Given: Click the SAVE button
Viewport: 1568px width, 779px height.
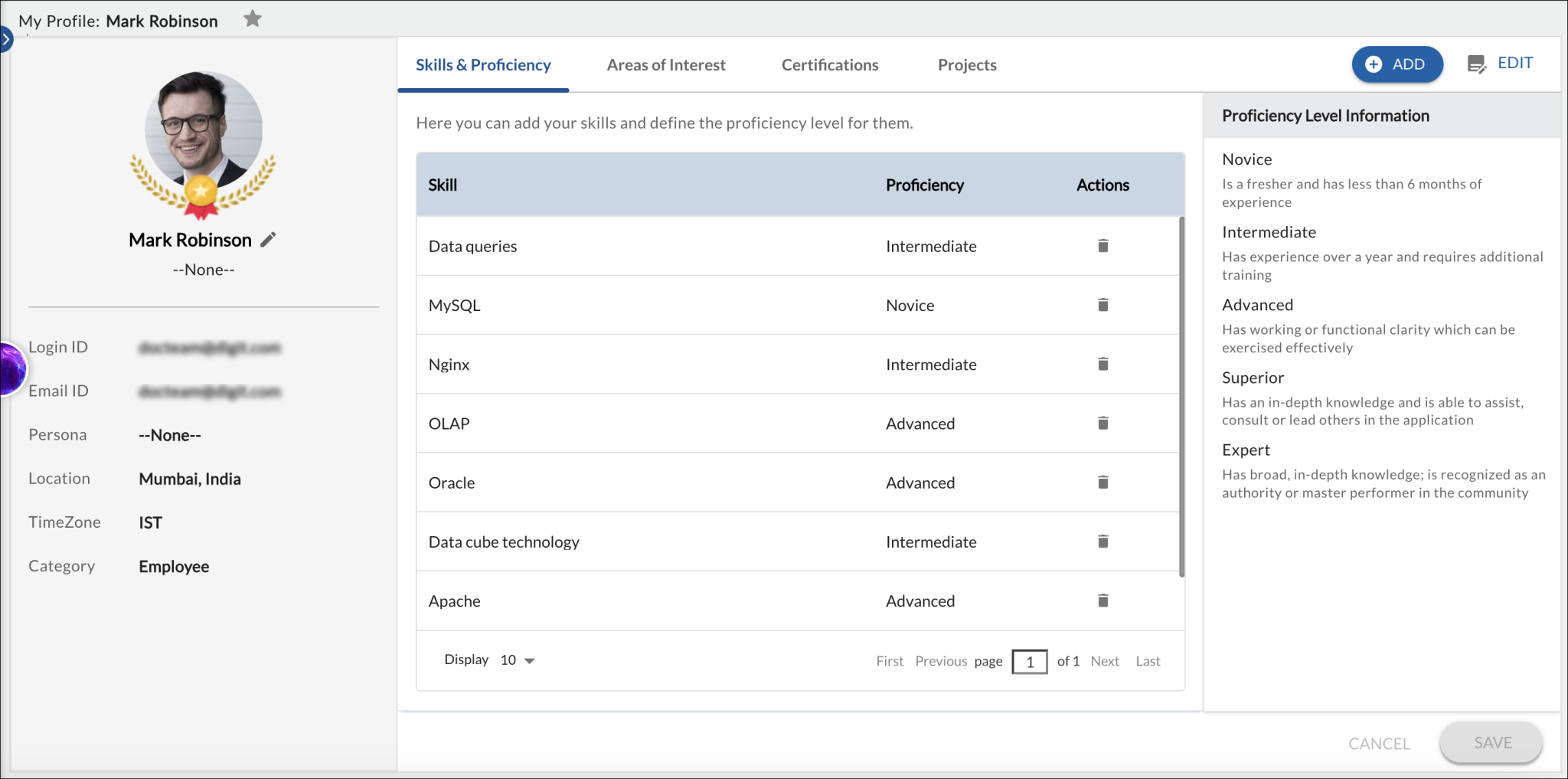Looking at the screenshot, I should tap(1491, 743).
